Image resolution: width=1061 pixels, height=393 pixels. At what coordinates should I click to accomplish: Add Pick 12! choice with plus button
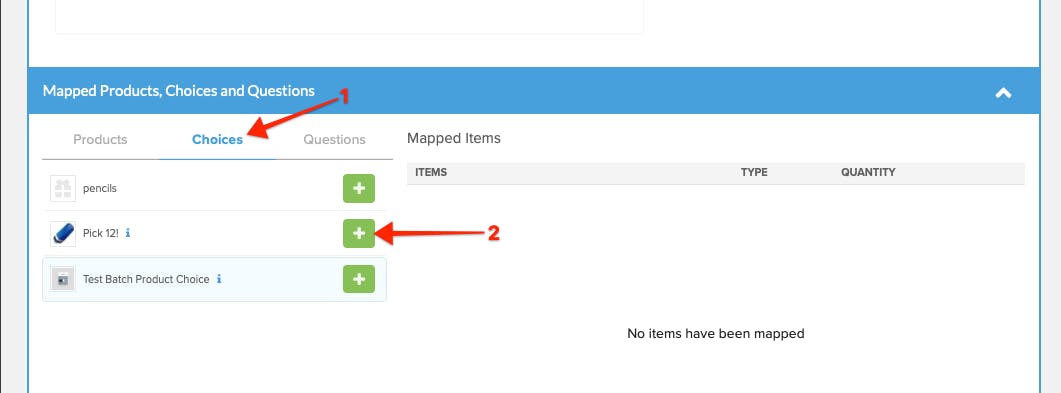pos(359,233)
